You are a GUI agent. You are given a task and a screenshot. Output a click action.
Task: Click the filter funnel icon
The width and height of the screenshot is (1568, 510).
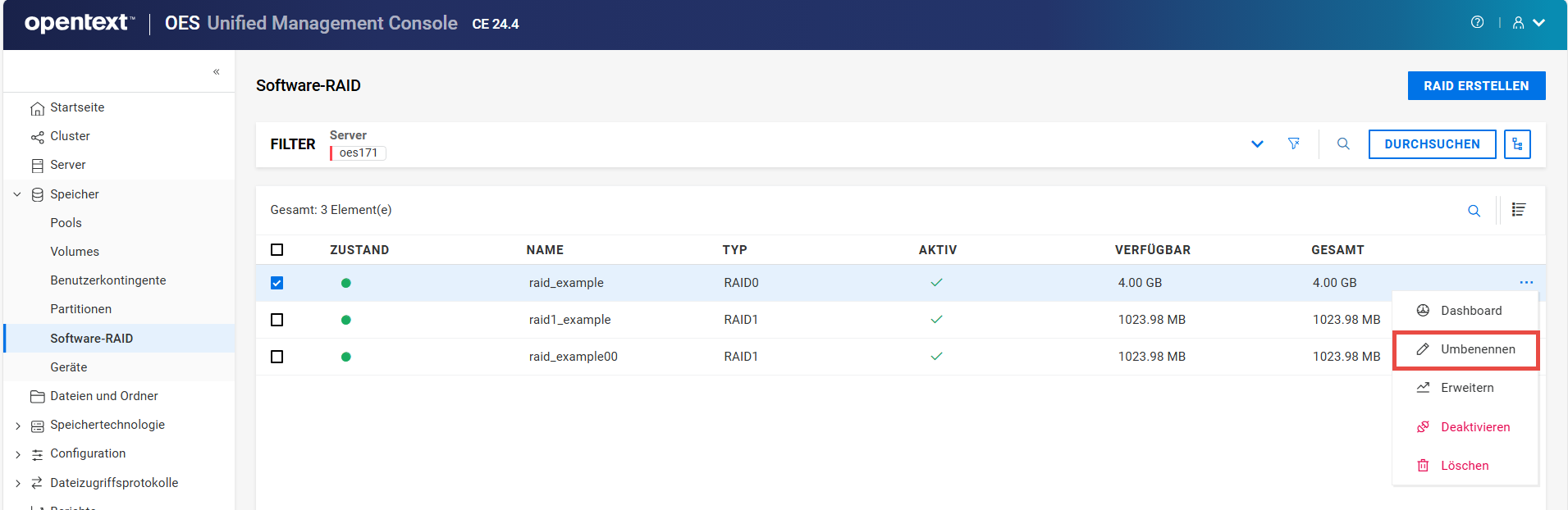(x=1294, y=144)
